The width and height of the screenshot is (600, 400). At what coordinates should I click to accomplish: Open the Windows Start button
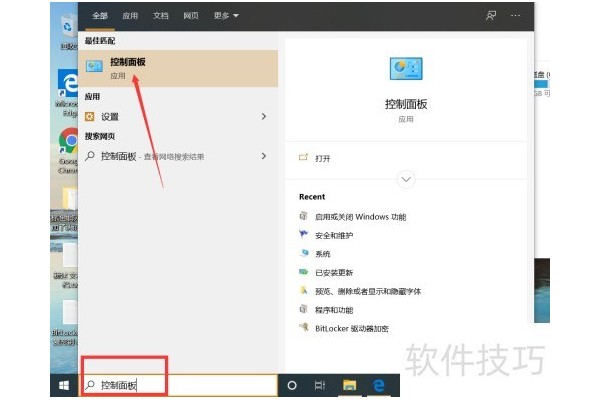coord(64,385)
